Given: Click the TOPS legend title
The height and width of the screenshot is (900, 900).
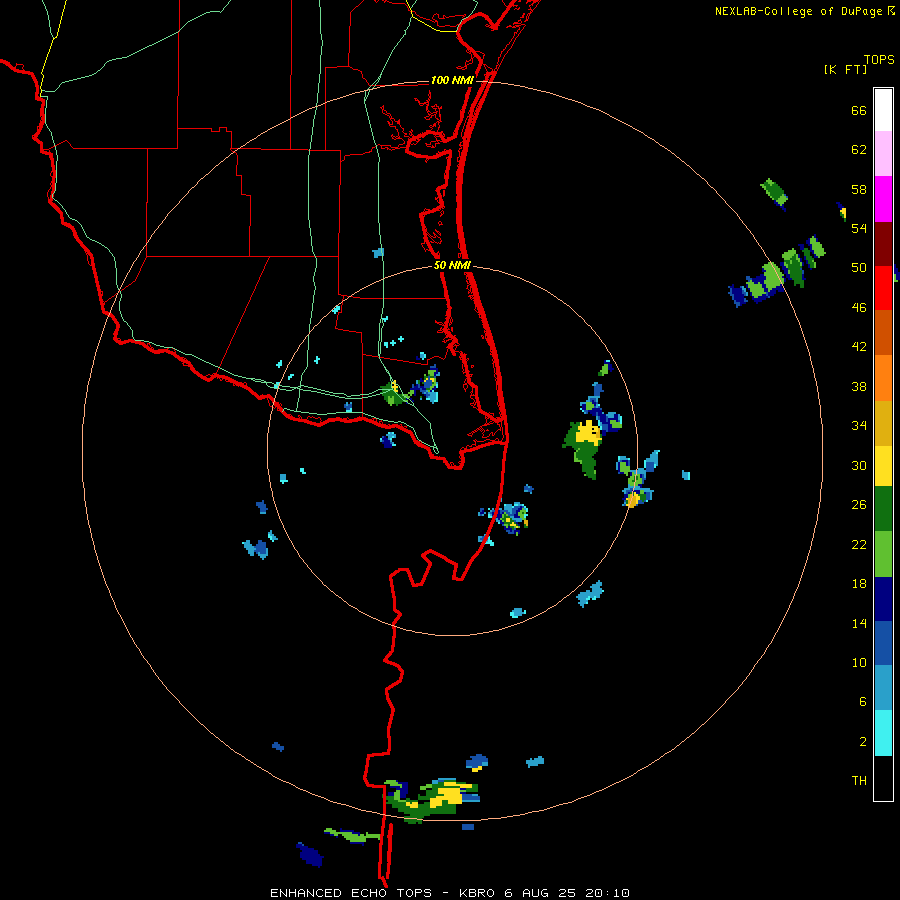Looking at the screenshot, I should pos(879,60).
